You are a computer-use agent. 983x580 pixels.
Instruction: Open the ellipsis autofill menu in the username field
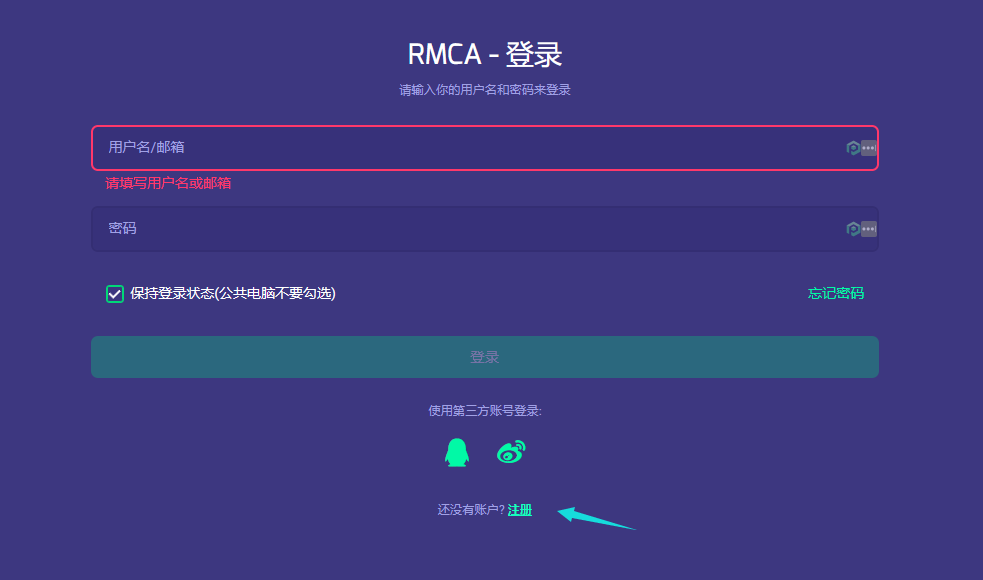[x=868, y=147]
